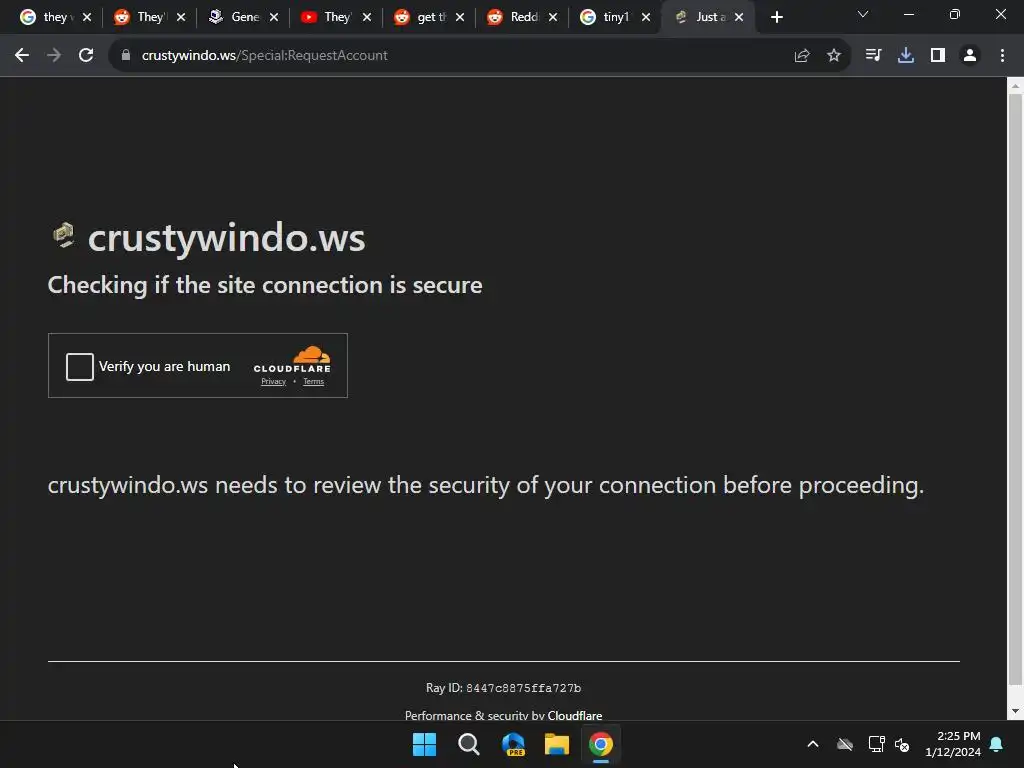Open a new tab with plus button
This screenshot has width=1024, height=768.
click(776, 18)
